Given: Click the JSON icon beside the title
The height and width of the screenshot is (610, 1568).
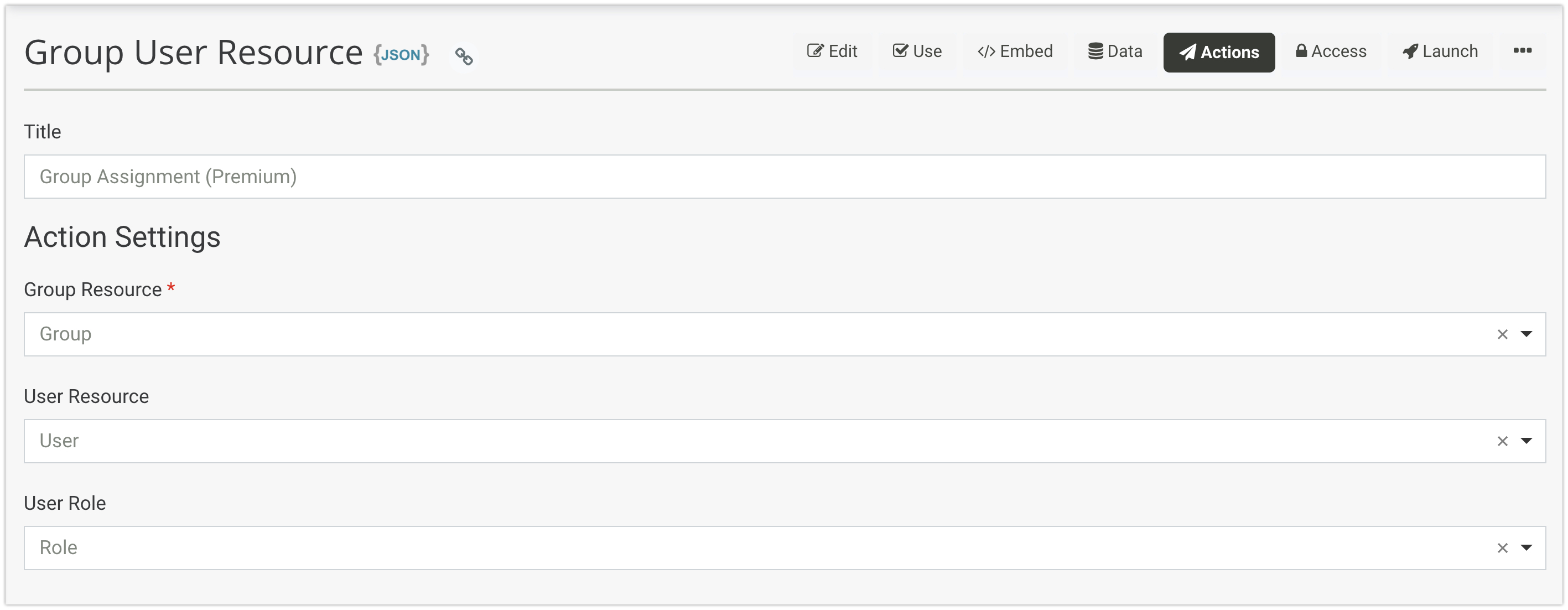Looking at the screenshot, I should pyautogui.click(x=401, y=55).
